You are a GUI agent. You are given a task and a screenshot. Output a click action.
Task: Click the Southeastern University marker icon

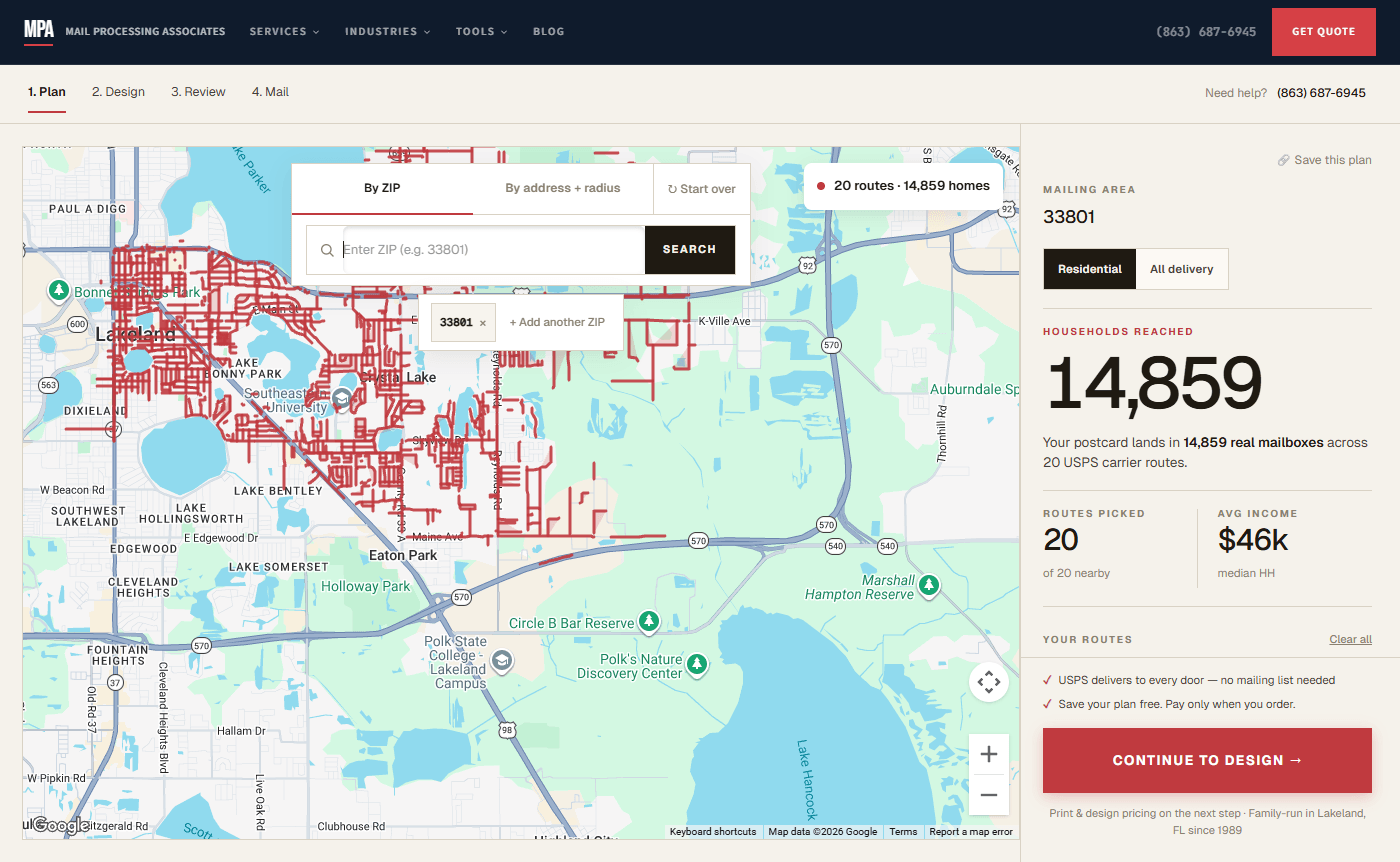tap(342, 401)
